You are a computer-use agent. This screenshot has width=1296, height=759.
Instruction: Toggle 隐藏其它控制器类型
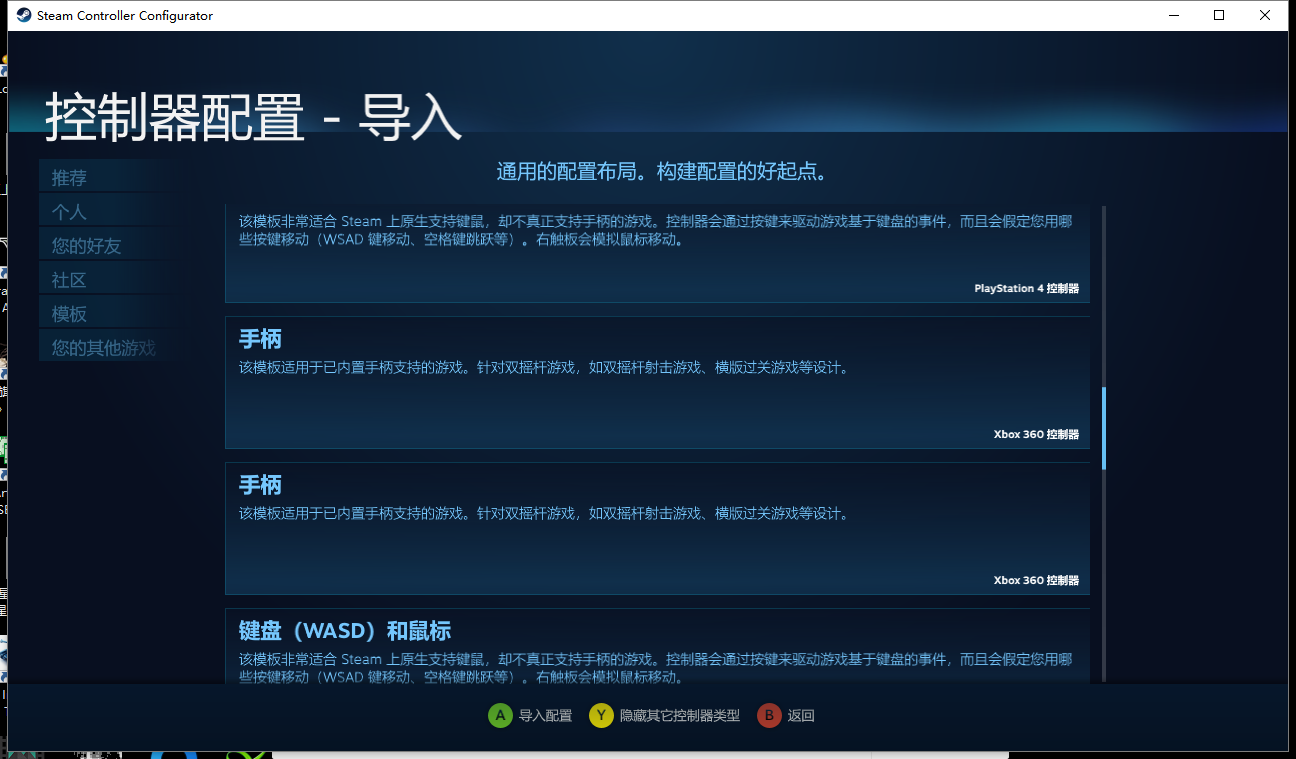click(664, 715)
